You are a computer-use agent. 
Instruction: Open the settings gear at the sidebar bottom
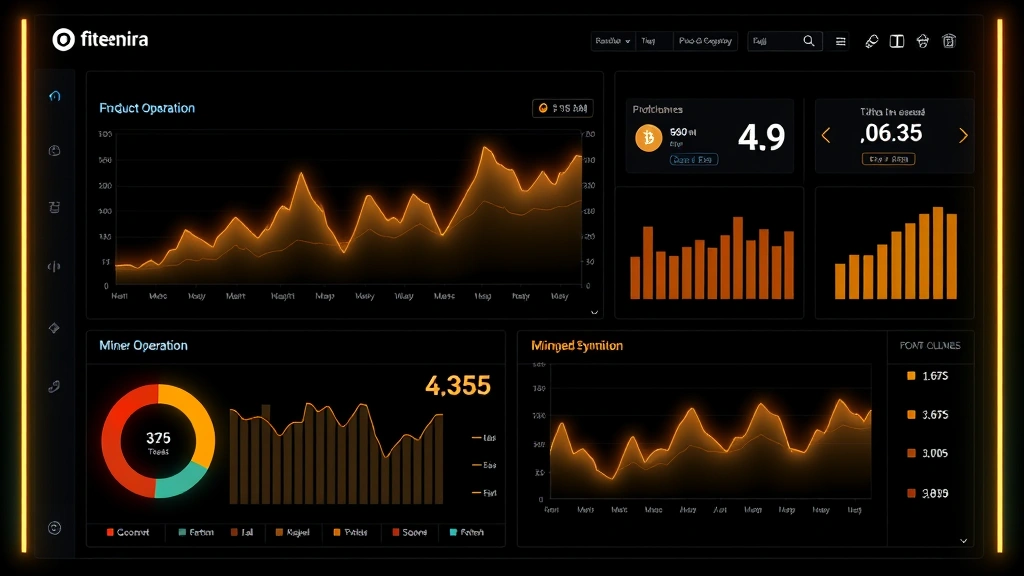pyautogui.click(x=55, y=527)
